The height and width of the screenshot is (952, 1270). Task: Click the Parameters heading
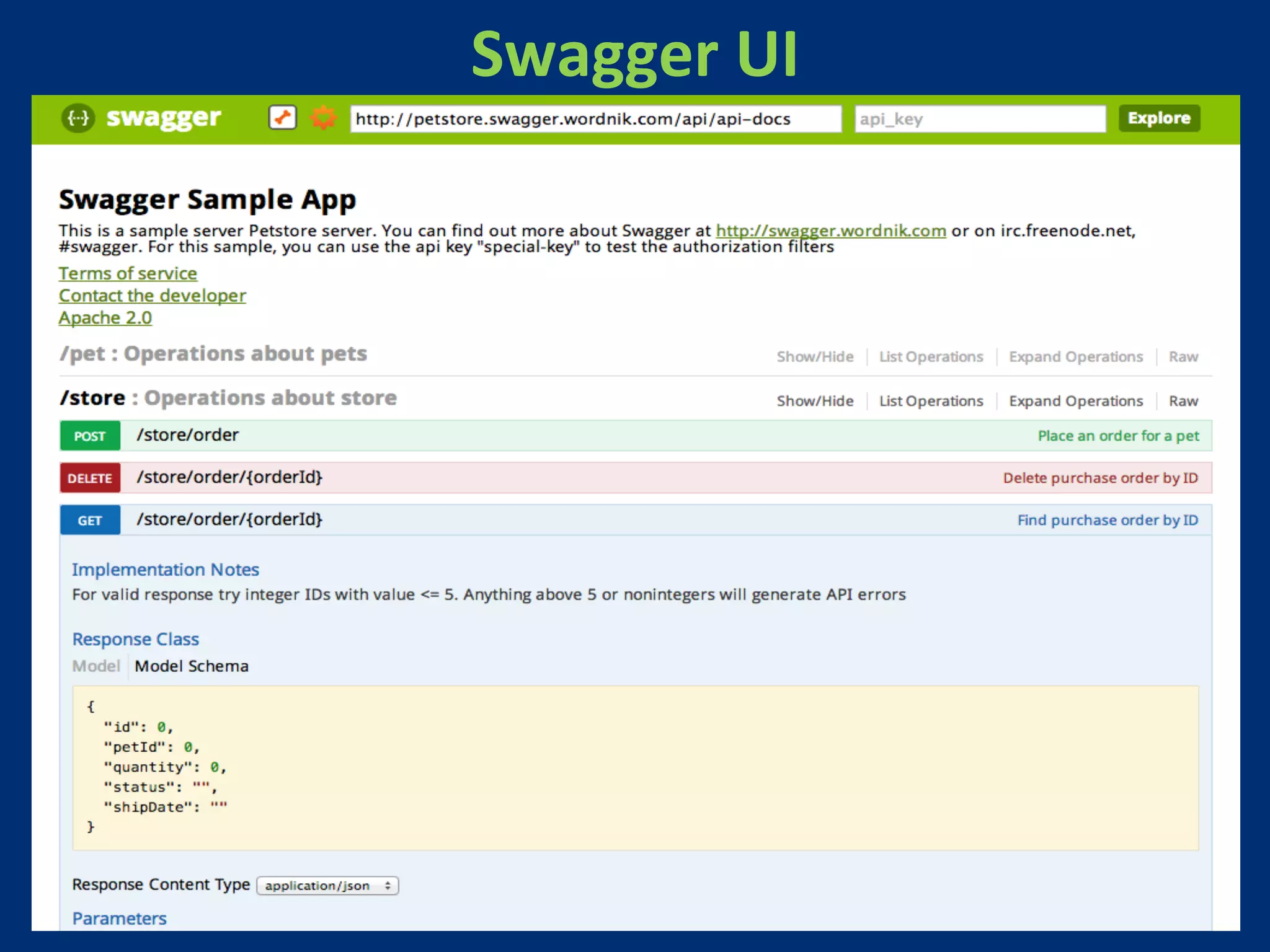click(x=119, y=919)
